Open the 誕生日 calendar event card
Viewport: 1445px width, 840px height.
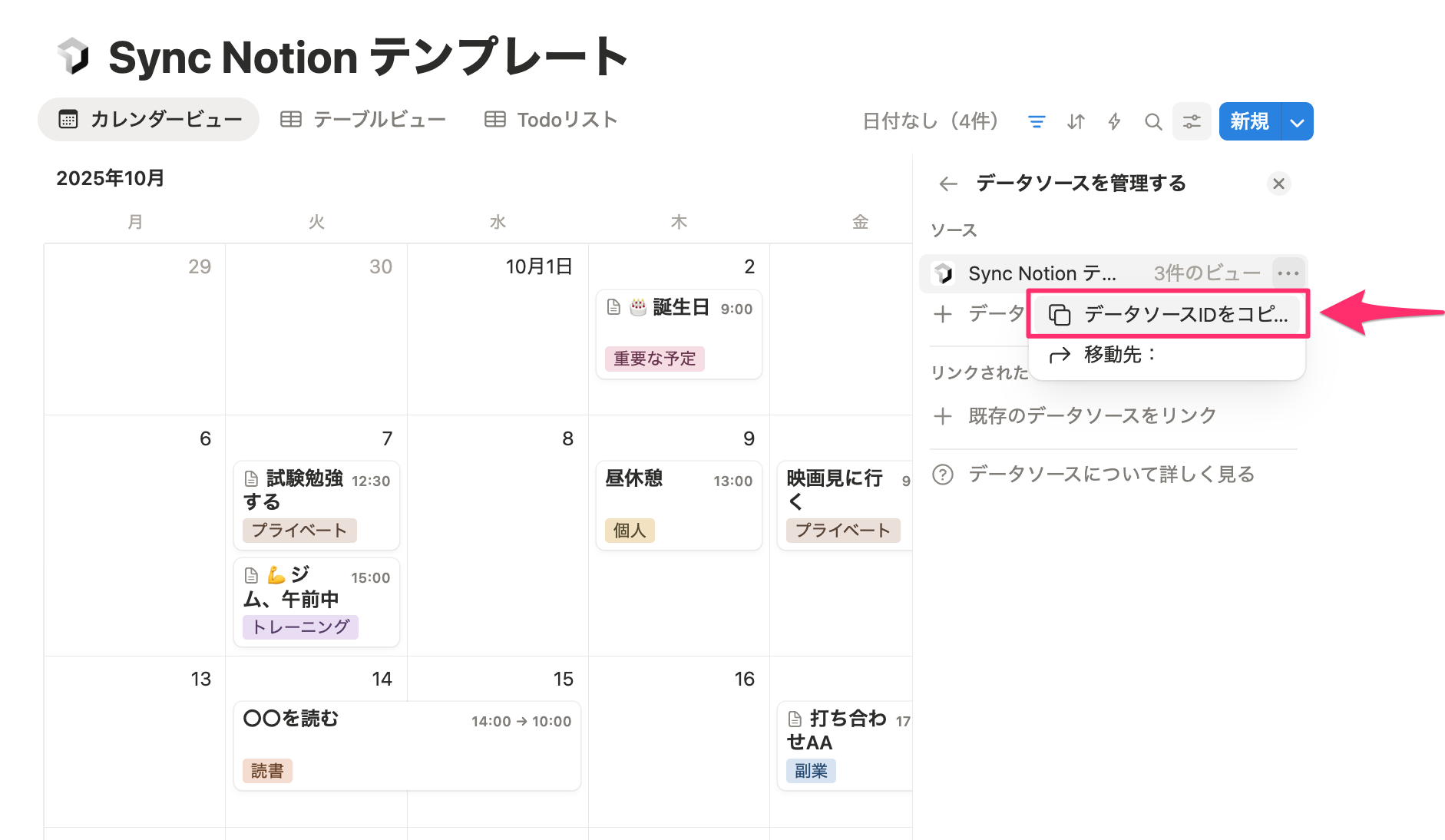[679, 333]
